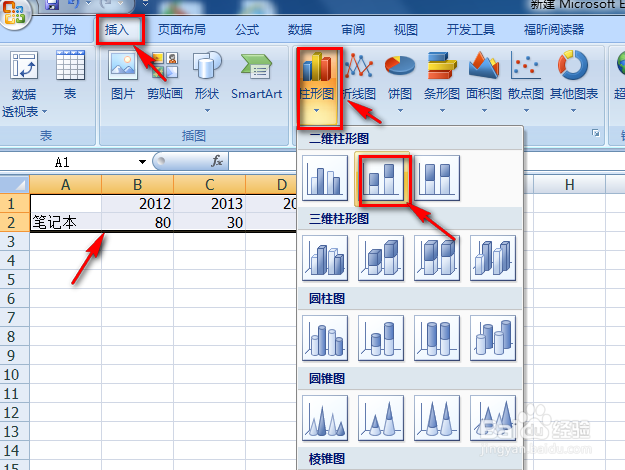
Task: Choose stacked cone chart
Action: point(381,418)
